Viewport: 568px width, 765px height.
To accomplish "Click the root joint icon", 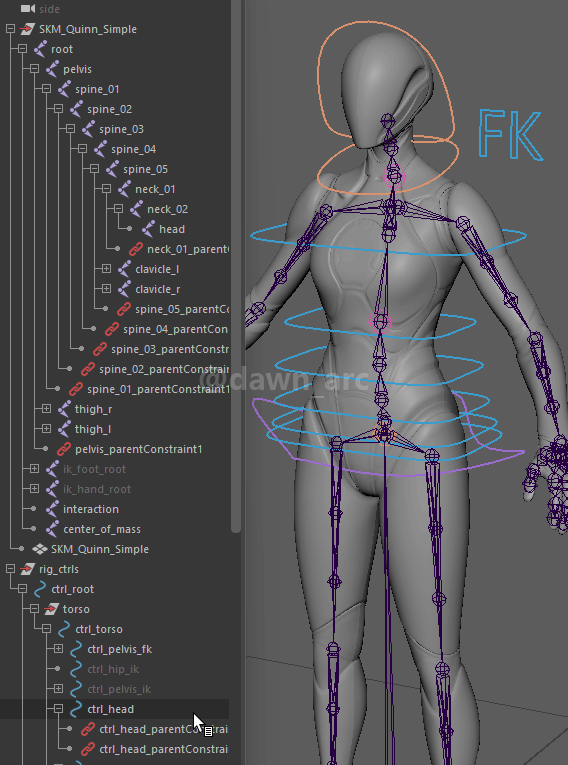I will coord(40,49).
